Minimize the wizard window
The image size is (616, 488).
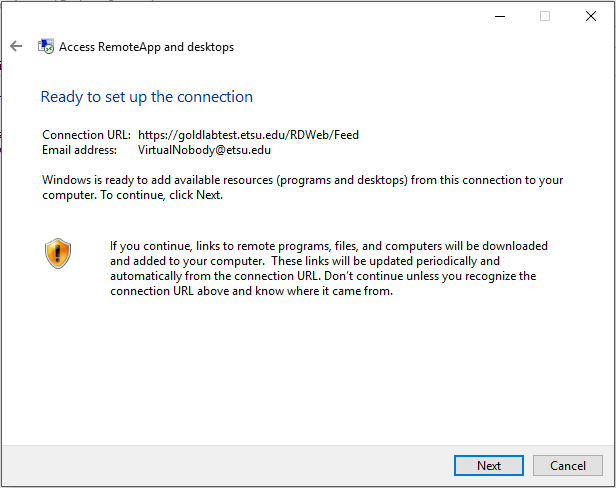(x=499, y=16)
